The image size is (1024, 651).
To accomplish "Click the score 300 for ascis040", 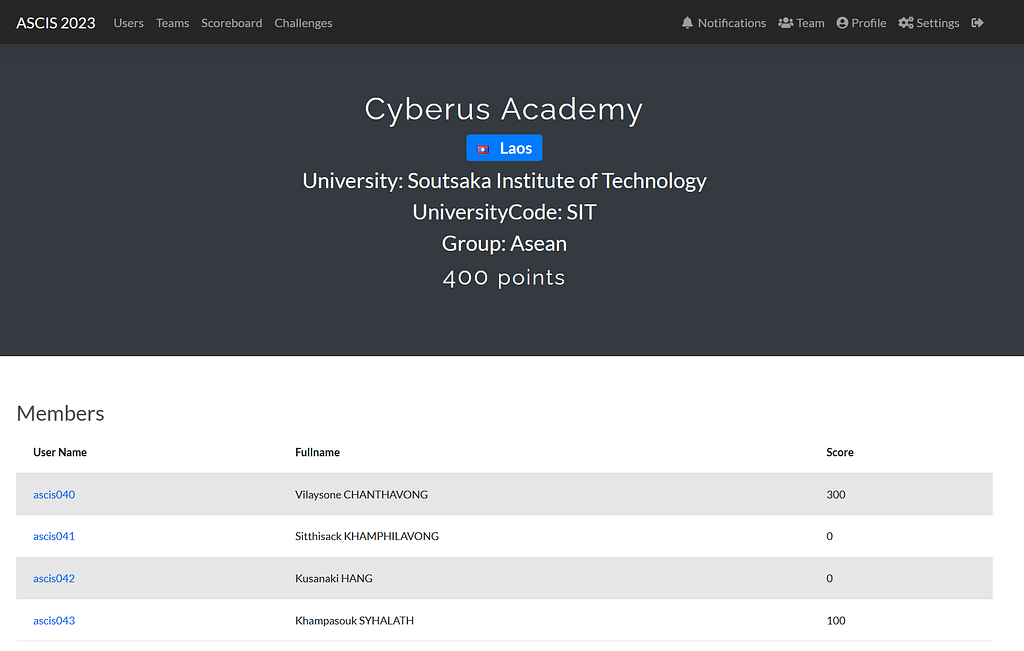I will (x=836, y=494).
